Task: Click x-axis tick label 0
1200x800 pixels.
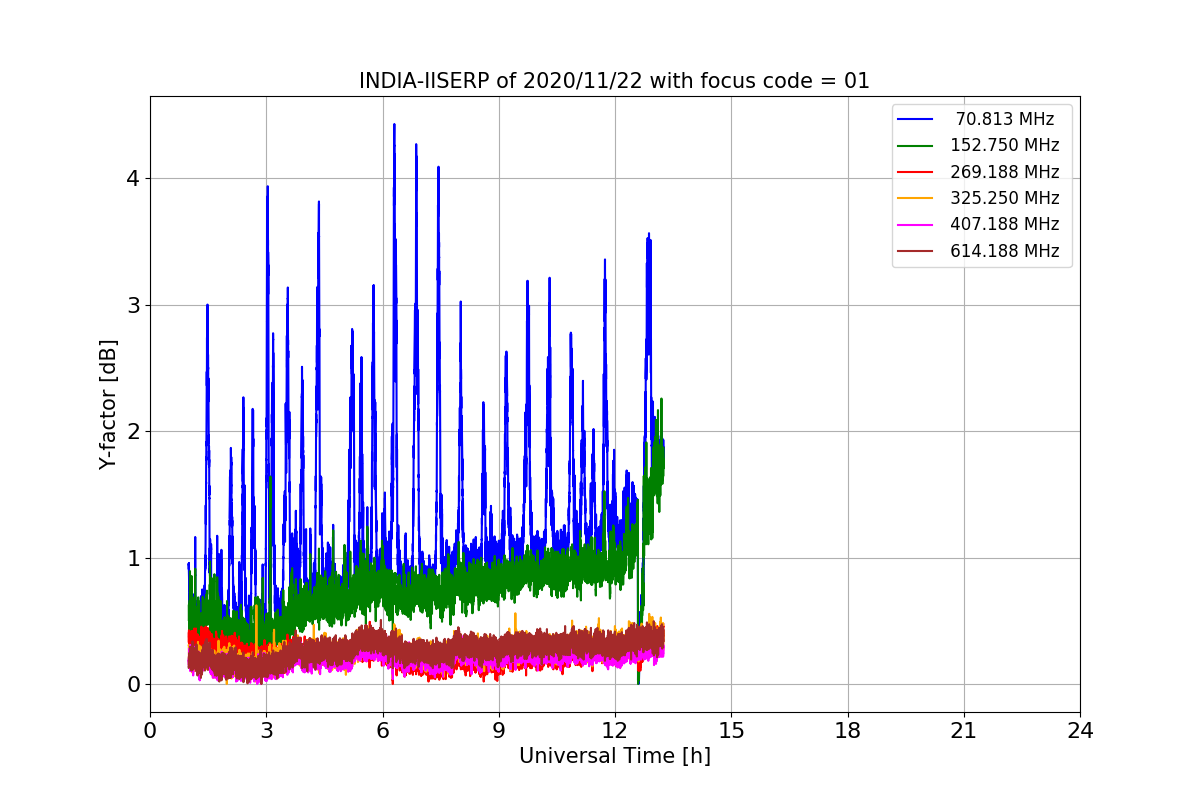Action: point(150,731)
